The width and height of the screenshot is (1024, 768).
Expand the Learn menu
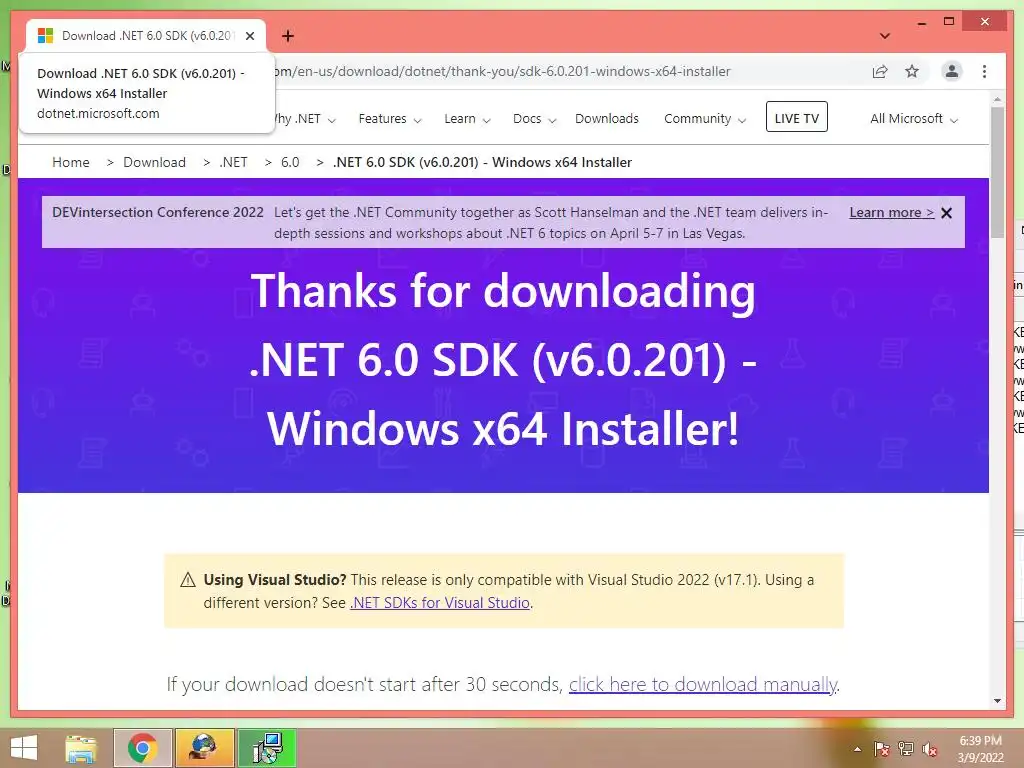coord(467,119)
